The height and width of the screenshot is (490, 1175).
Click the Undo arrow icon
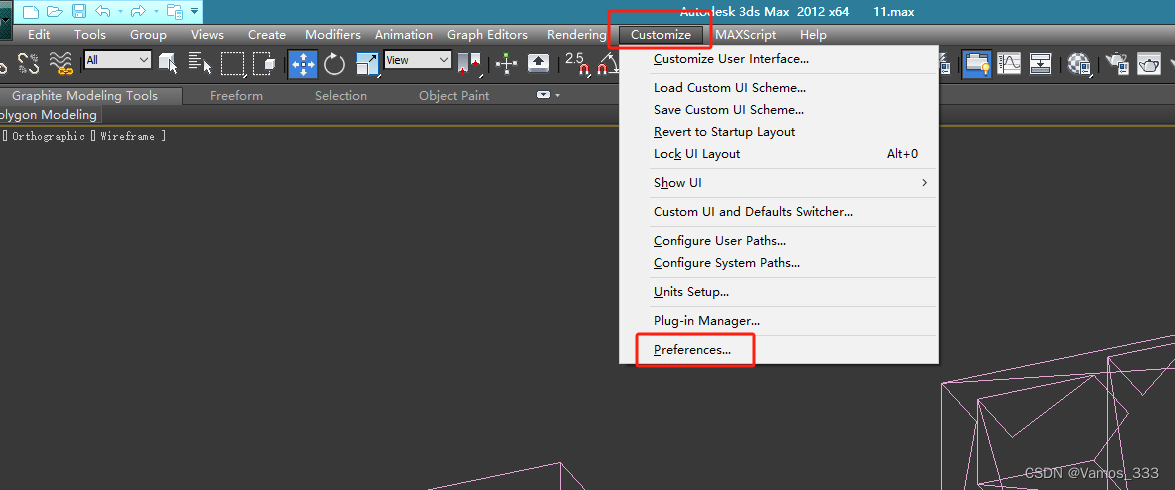[103, 11]
